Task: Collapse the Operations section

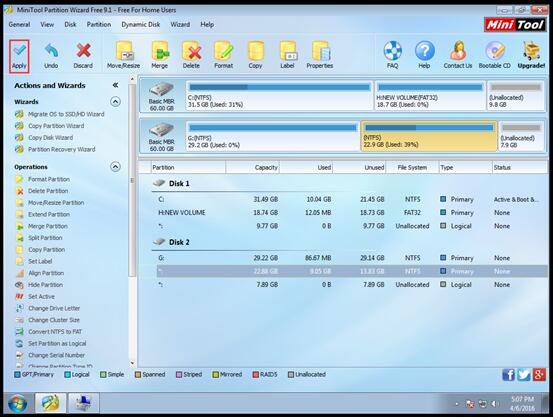Action: (115, 167)
